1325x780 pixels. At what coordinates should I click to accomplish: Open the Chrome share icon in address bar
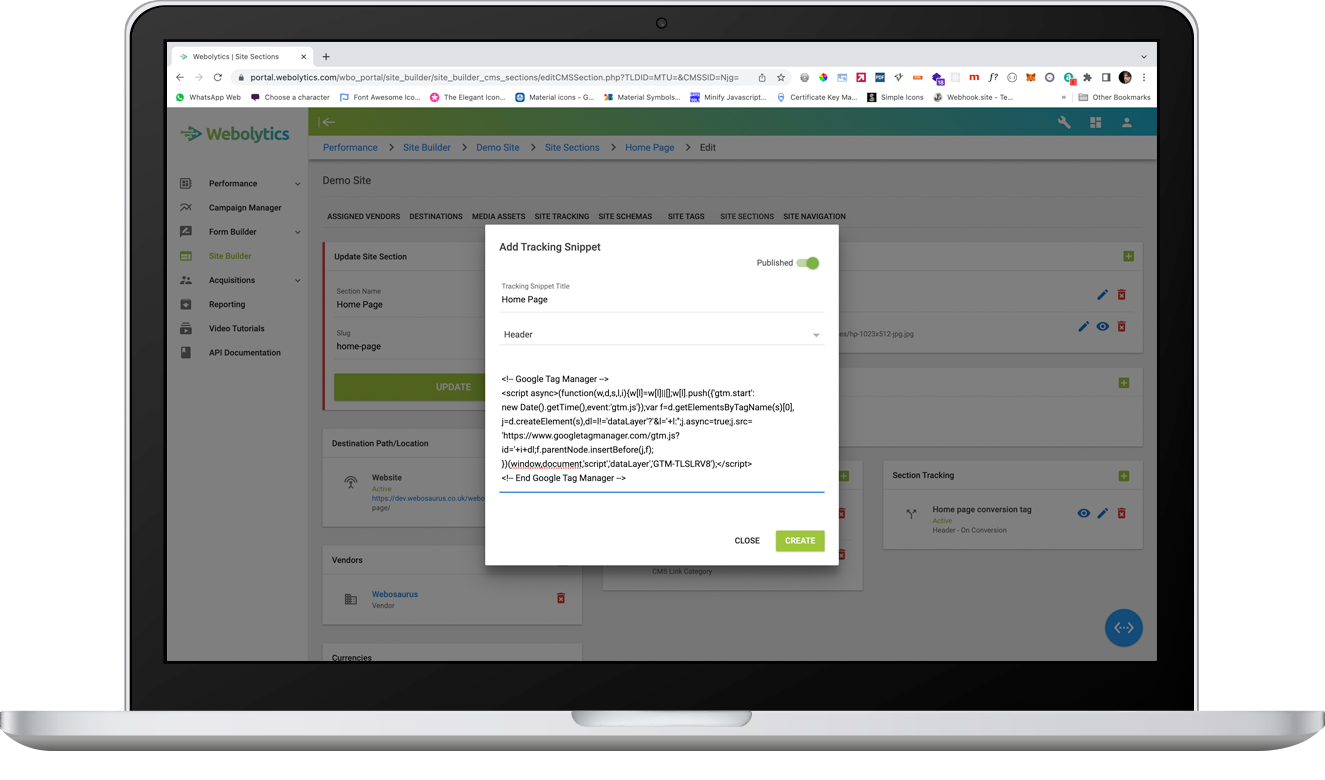click(x=762, y=77)
